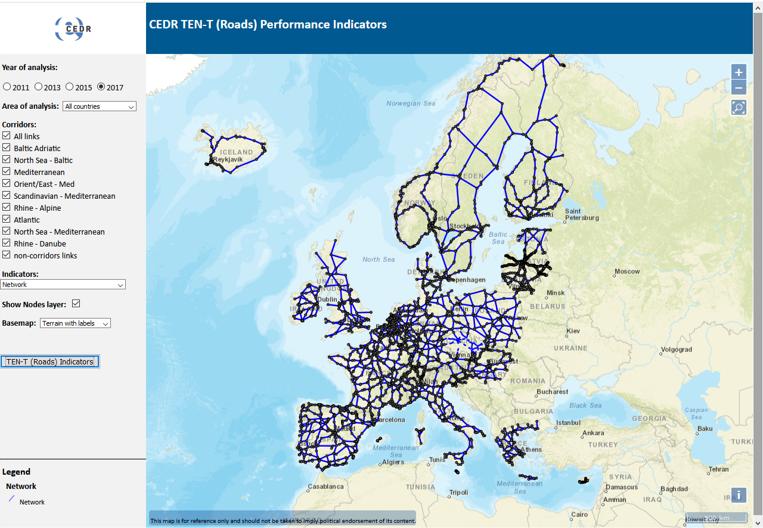Image resolution: width=763 pixels, height=528 pixels.
Task: Uncheck the All links corridor checkbox
Action: point(6,136)
